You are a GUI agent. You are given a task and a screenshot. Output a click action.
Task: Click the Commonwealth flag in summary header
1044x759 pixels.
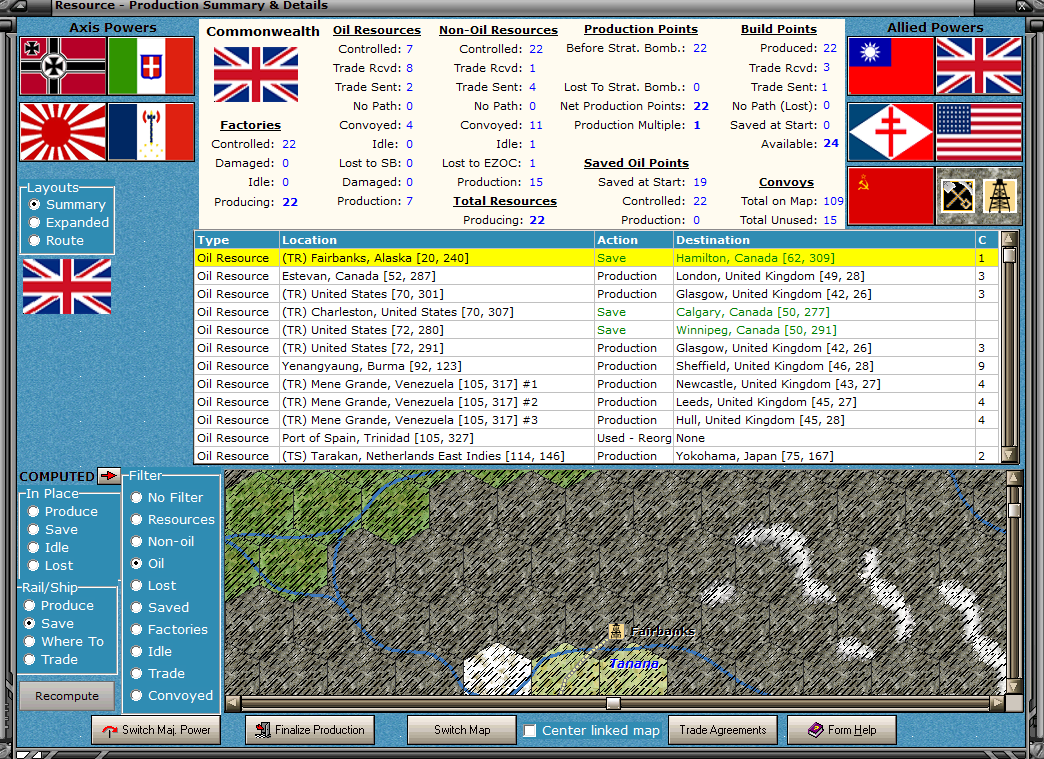(256, 74)
